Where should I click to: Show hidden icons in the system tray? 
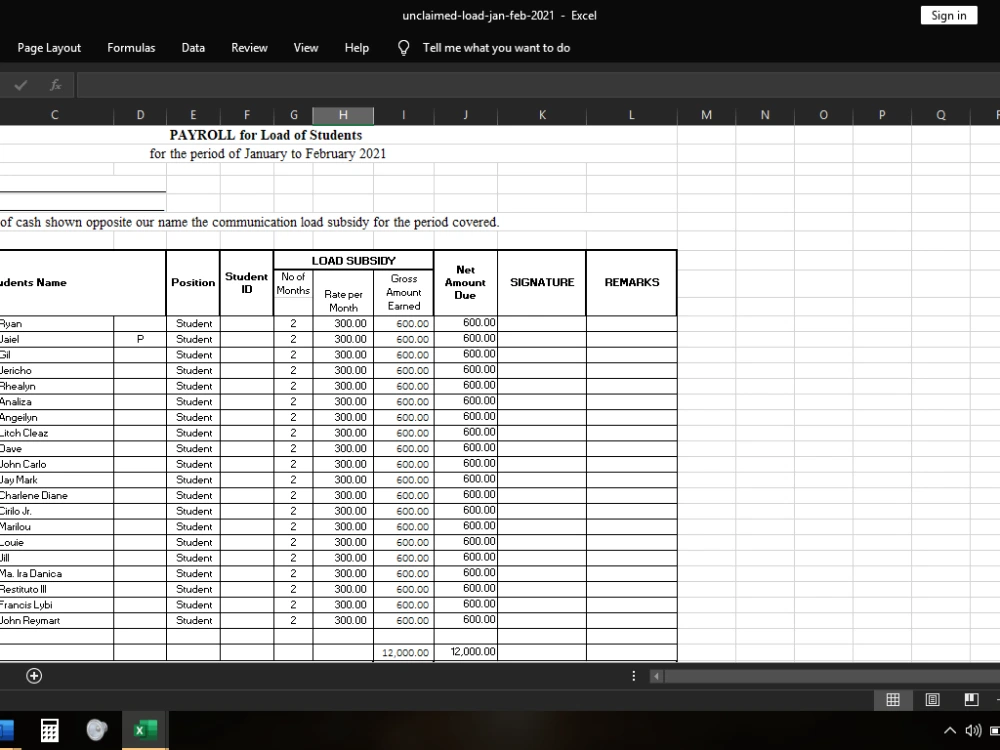[x=949, y=730]
